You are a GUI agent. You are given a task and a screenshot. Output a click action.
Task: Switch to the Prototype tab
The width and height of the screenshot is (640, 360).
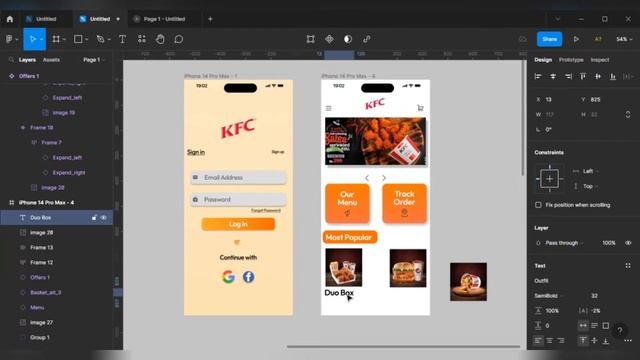pos(571,60)
